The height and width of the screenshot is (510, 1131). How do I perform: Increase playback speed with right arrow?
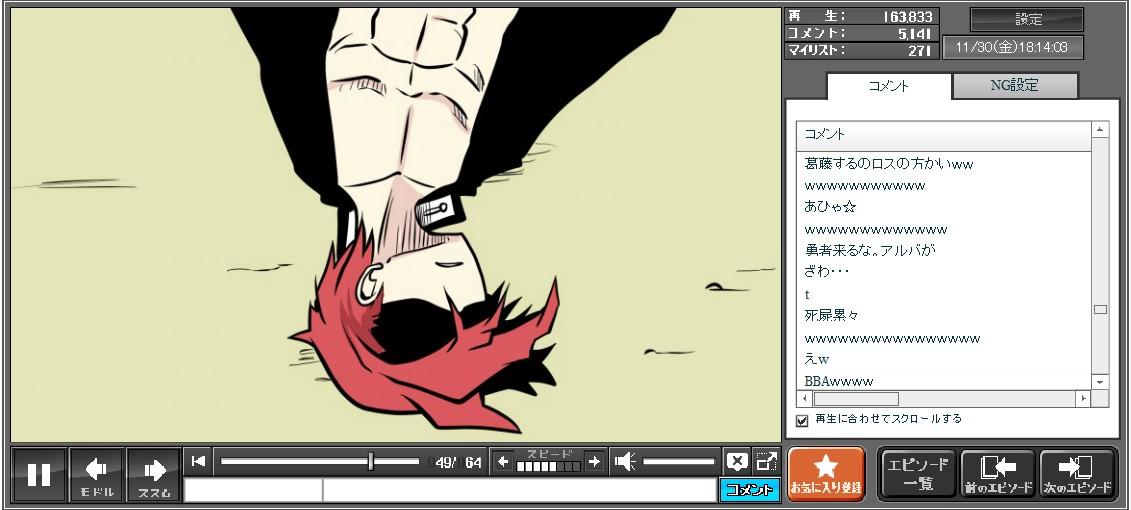coord(594,461)
